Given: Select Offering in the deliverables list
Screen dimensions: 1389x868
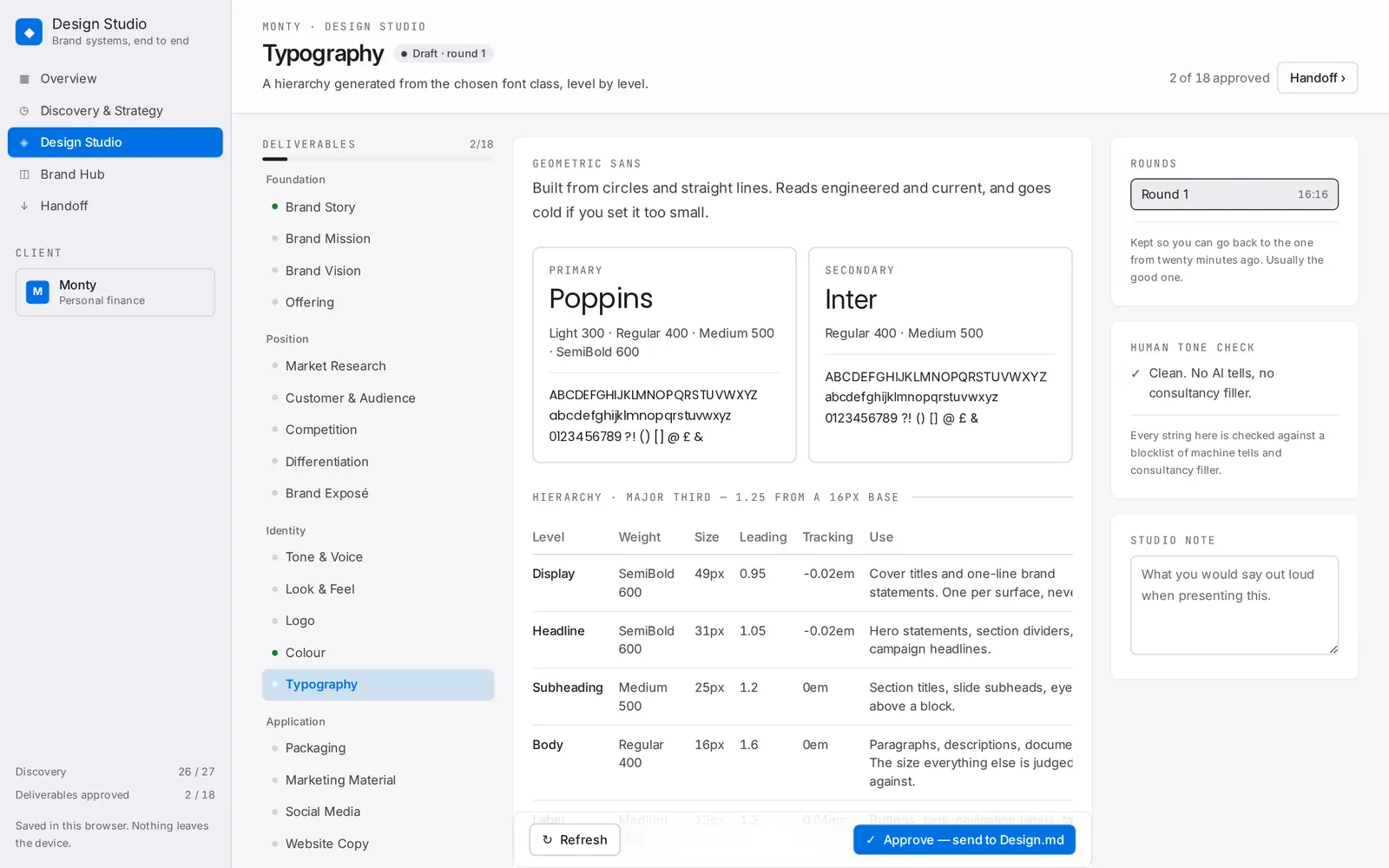Looking at the screenshot, I should [x=379, y=302].
